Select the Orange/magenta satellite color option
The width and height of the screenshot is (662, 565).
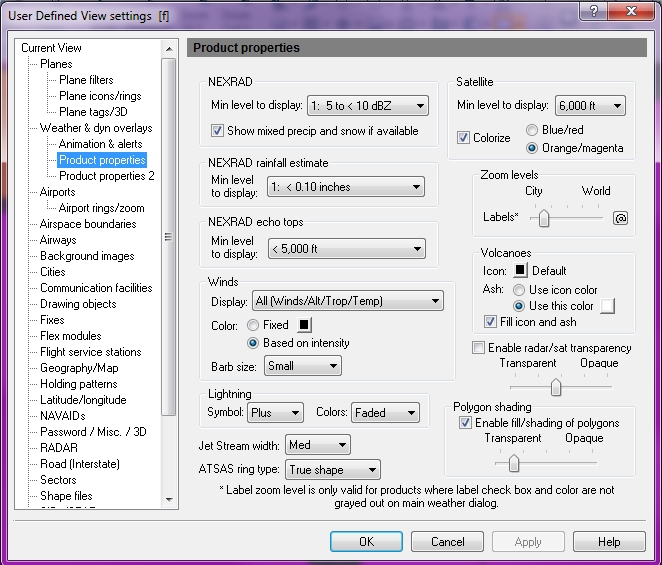tap(532, 148)
